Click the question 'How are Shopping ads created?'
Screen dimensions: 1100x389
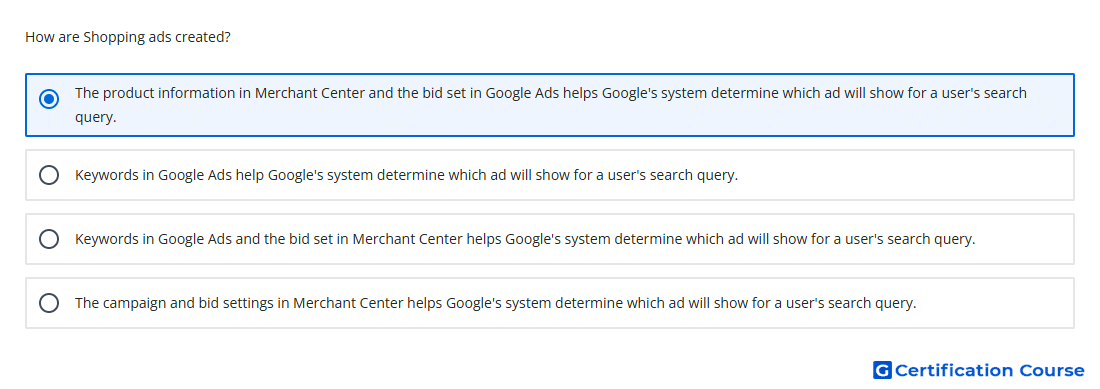pyautogui.click(x=128, y=37)
